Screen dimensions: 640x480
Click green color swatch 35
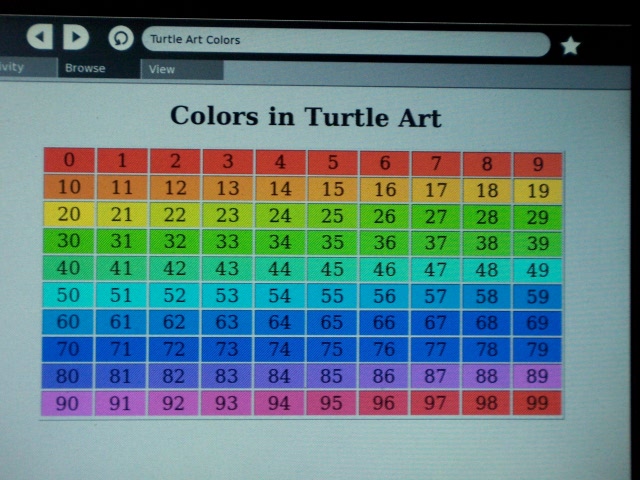pos(333,242)
